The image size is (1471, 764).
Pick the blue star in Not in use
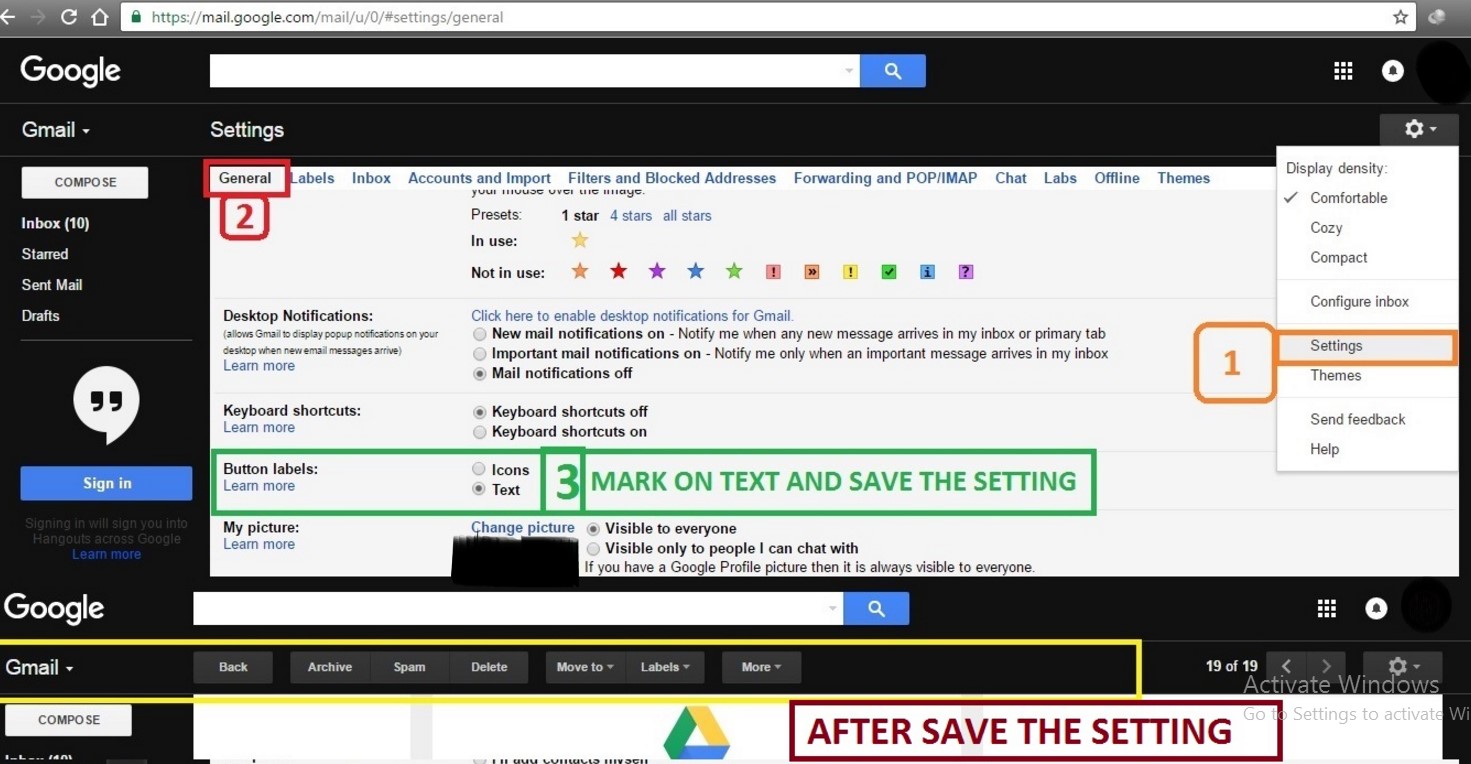coord(696,271)
